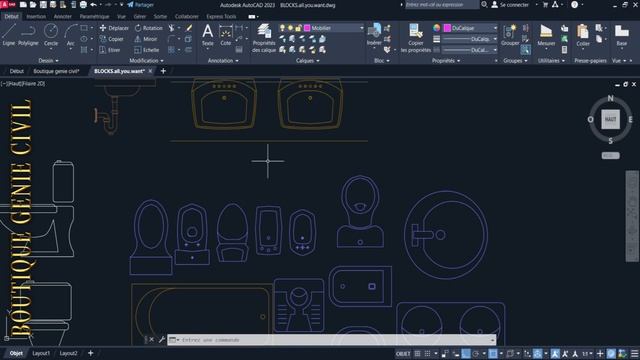640x360 pixels.
Task: Select the Ligne drawing tool
Action: pyautogui.click(x=9, y=35)
